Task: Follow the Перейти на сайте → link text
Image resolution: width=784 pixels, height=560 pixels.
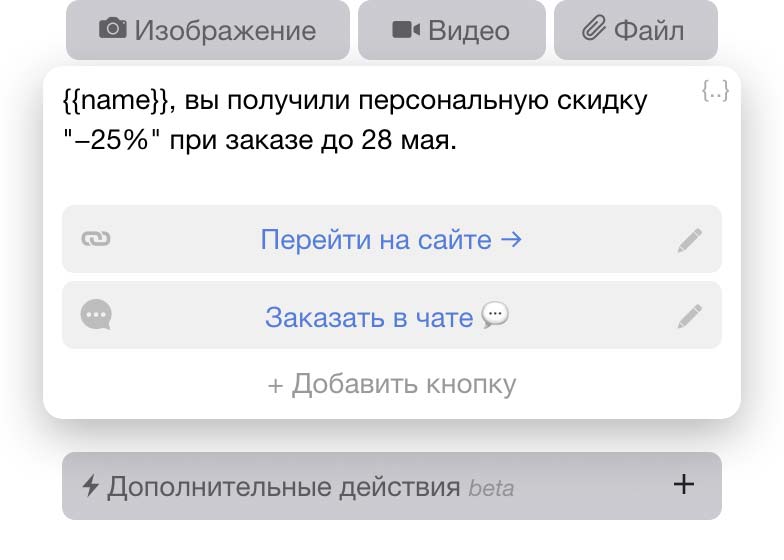Action: coord(391,240)
